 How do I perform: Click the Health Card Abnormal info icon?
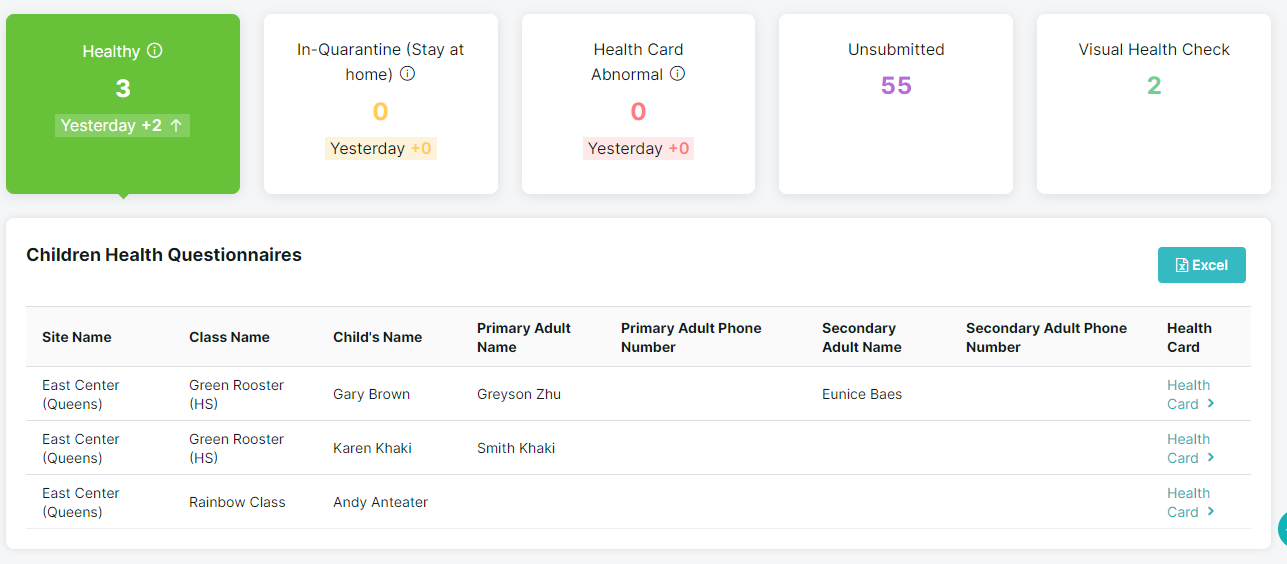point(677,73)
